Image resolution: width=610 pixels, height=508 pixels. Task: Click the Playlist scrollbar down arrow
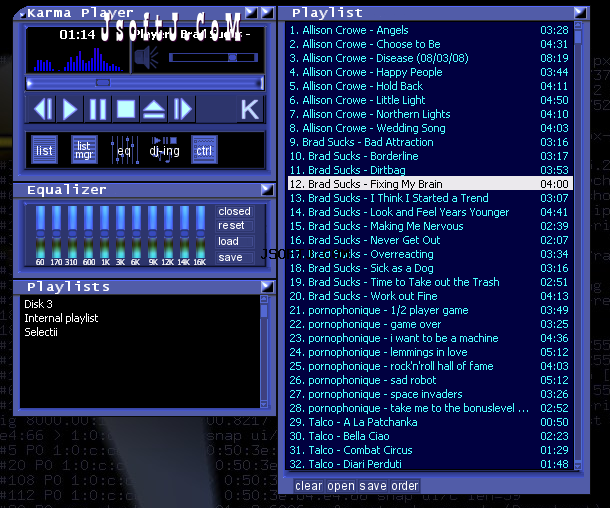pyautogui.click(x=578, y=465)
